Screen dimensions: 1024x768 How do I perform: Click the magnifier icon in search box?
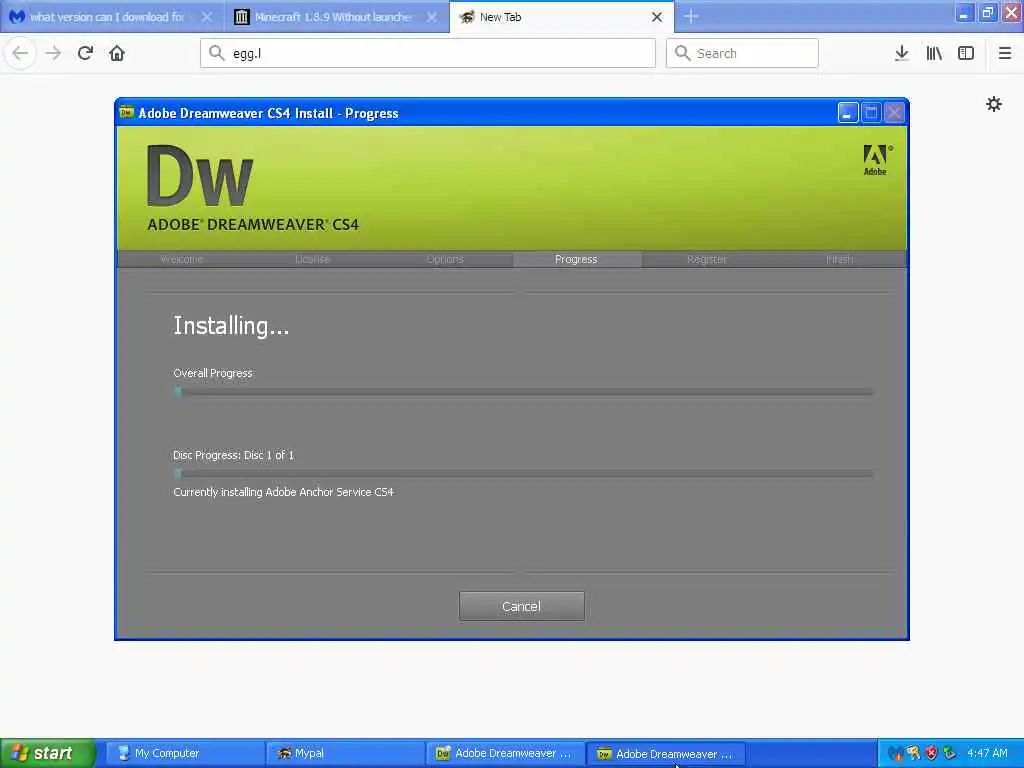(682, 53)
